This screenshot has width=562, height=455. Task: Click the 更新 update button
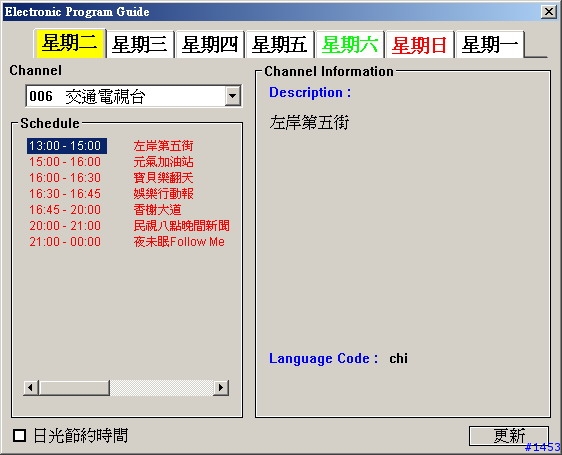[x=509, y=436]
